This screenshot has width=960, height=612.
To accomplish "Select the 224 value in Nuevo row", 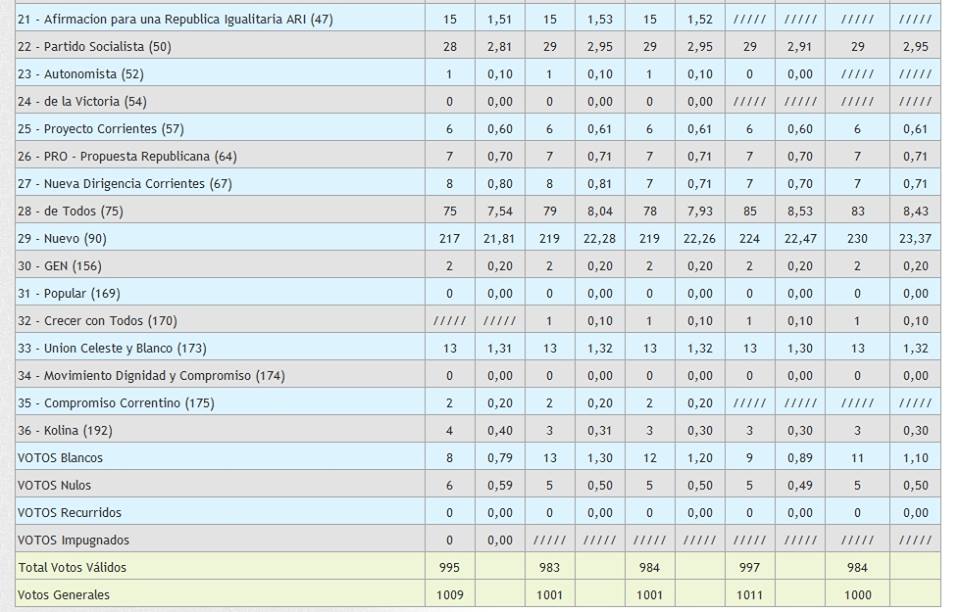I will [x=749, y=239].
